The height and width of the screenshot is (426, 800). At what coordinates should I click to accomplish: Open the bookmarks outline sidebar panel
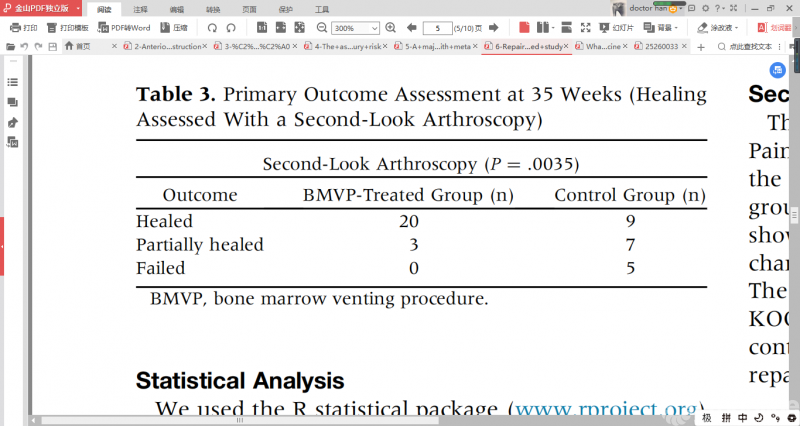pos(13,84)
